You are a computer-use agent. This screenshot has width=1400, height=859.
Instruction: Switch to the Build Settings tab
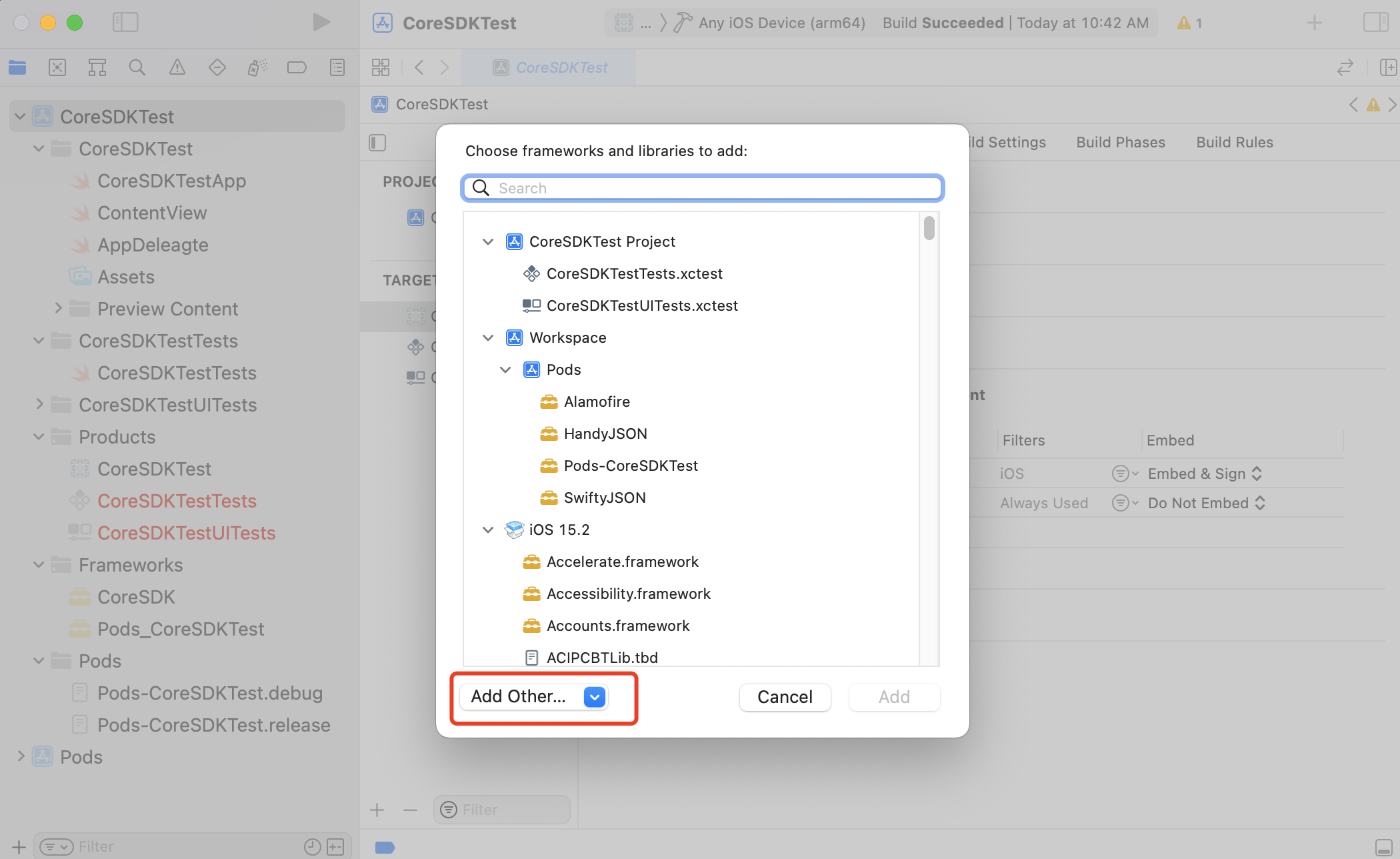[1008, 142]
